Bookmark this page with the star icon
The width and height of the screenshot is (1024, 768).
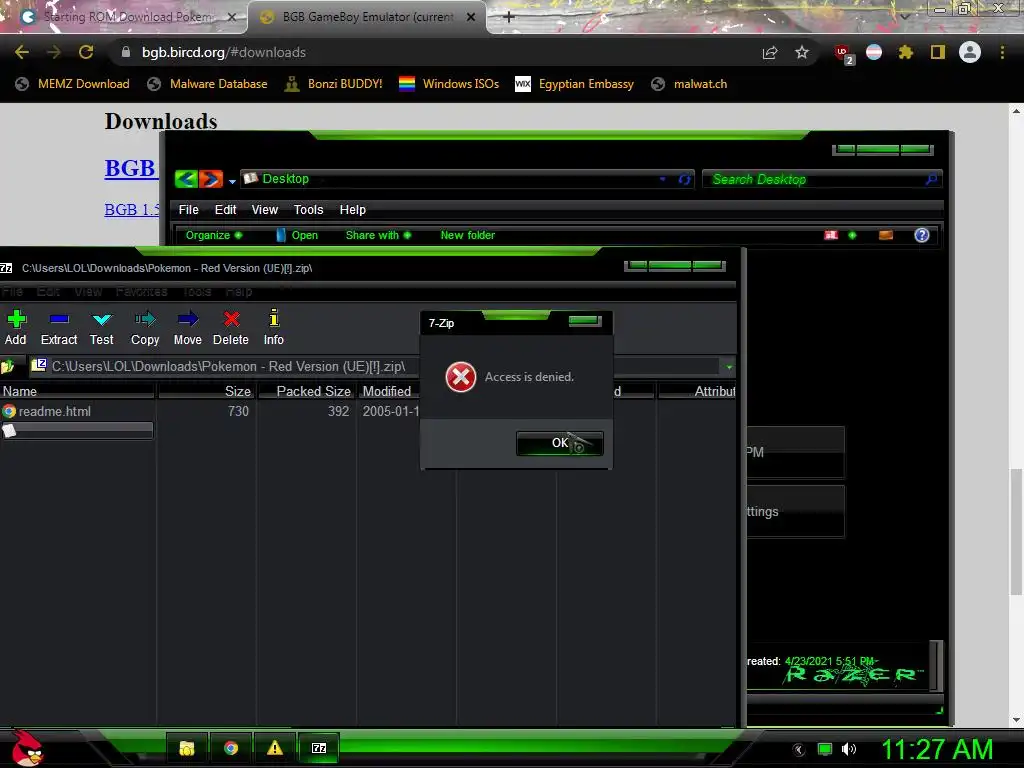pos(802,52)
